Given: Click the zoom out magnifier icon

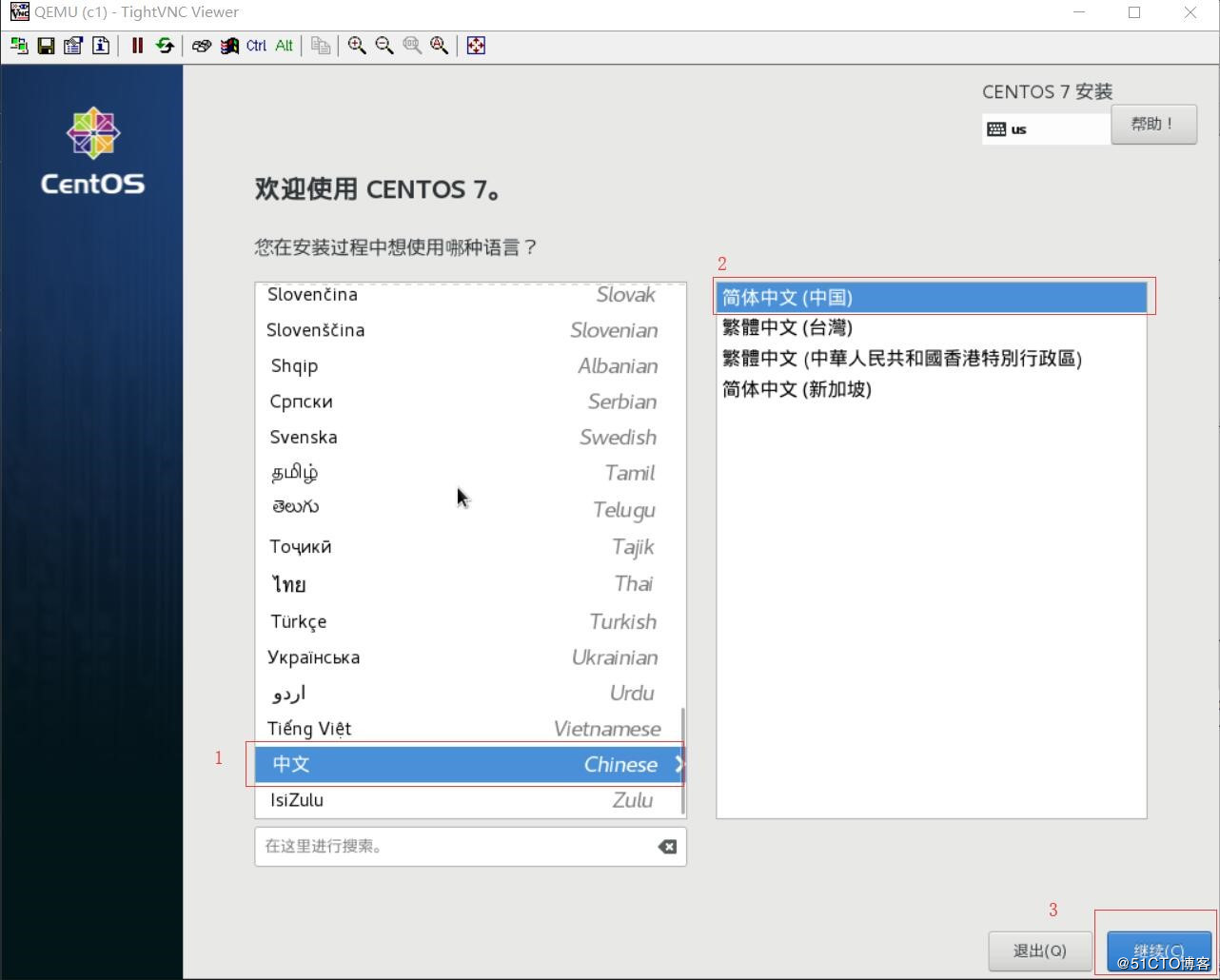Looking at the screenshot, I should 384,46.
